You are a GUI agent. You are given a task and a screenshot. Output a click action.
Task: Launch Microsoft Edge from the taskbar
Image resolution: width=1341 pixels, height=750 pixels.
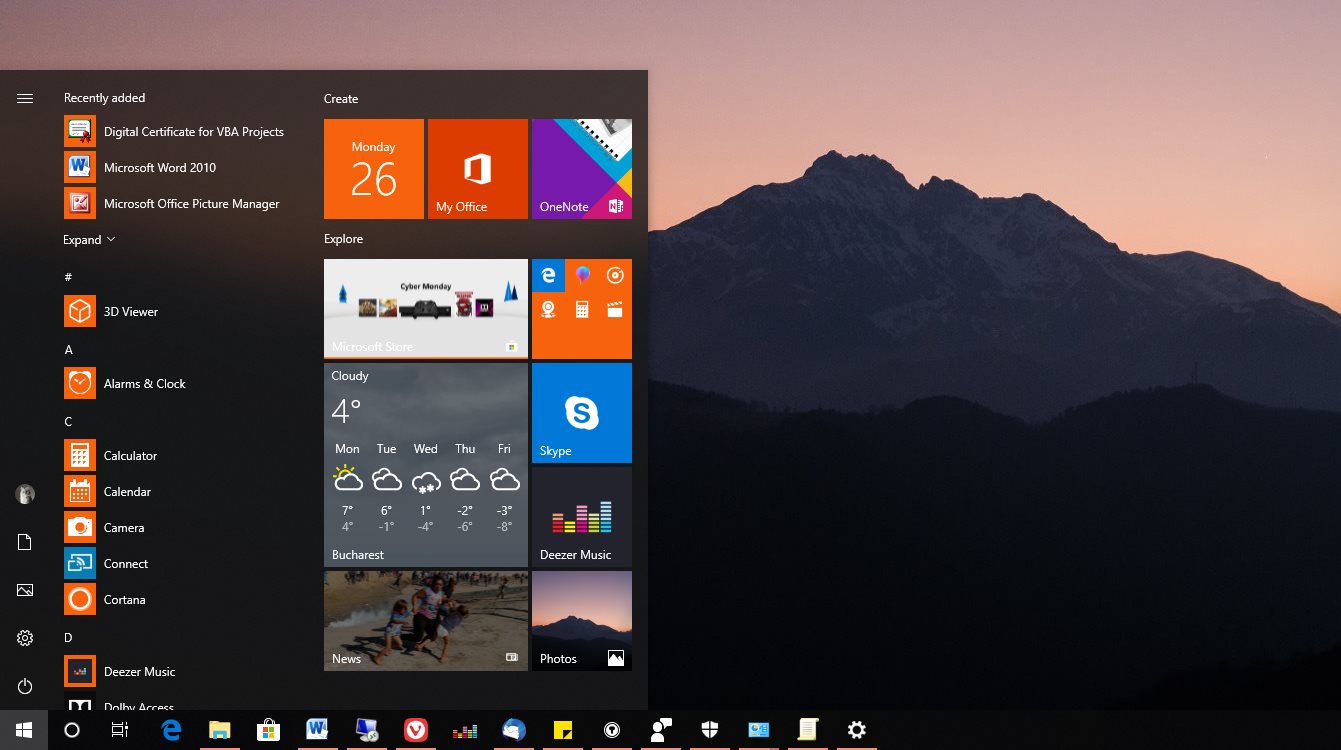click(x=171, y=730)
